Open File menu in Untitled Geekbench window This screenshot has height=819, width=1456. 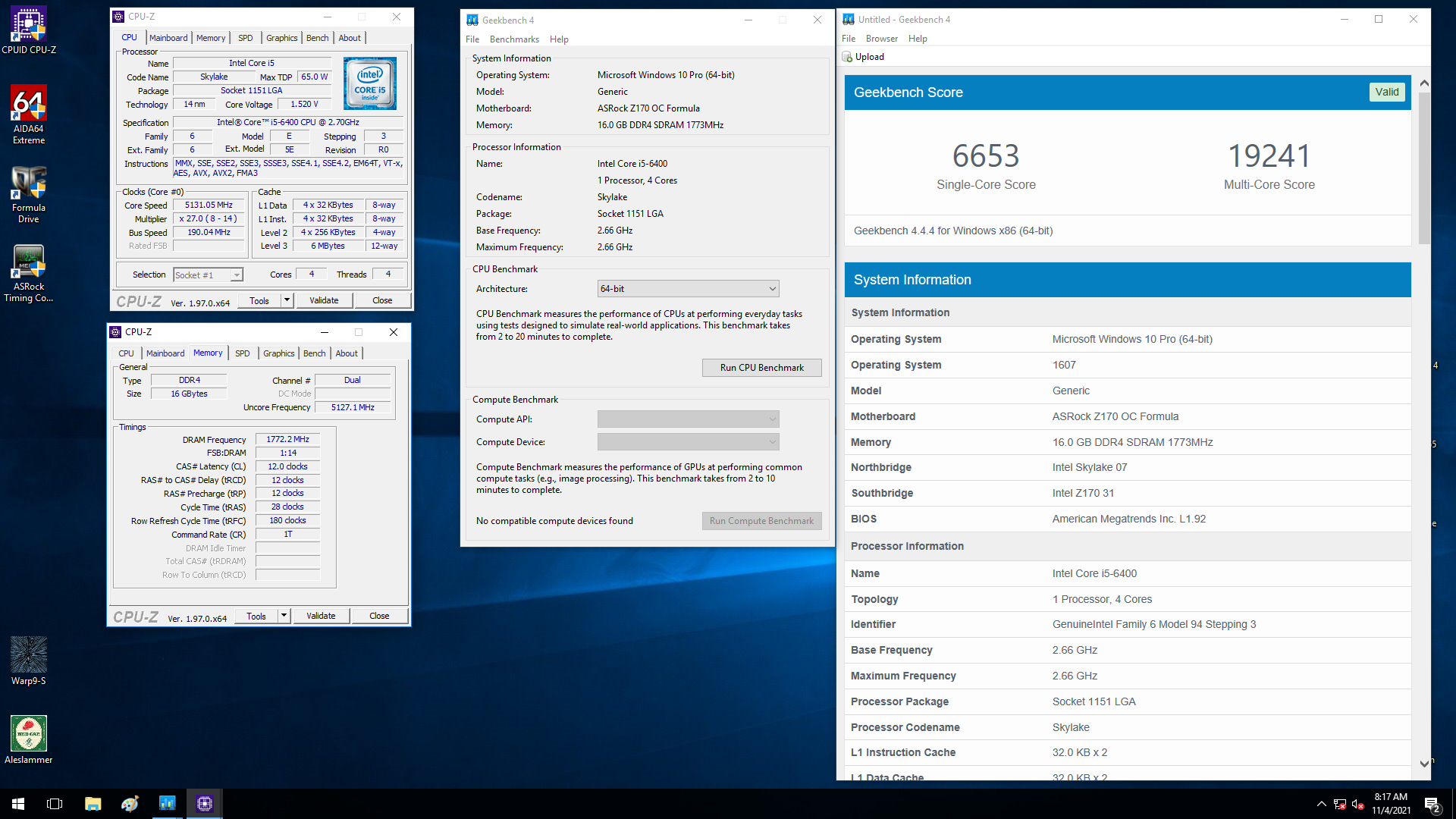pos(849,39)
